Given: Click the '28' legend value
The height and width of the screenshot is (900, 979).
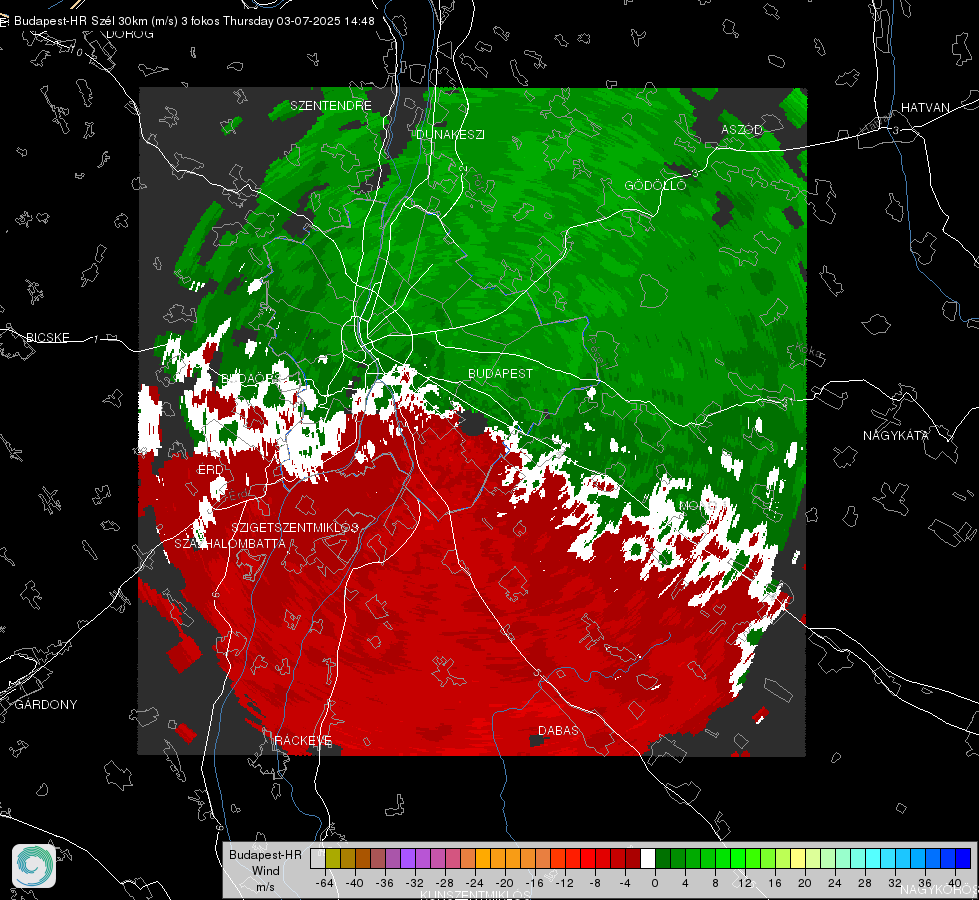Looking at the screenshot, I should [x=865, y=883].
